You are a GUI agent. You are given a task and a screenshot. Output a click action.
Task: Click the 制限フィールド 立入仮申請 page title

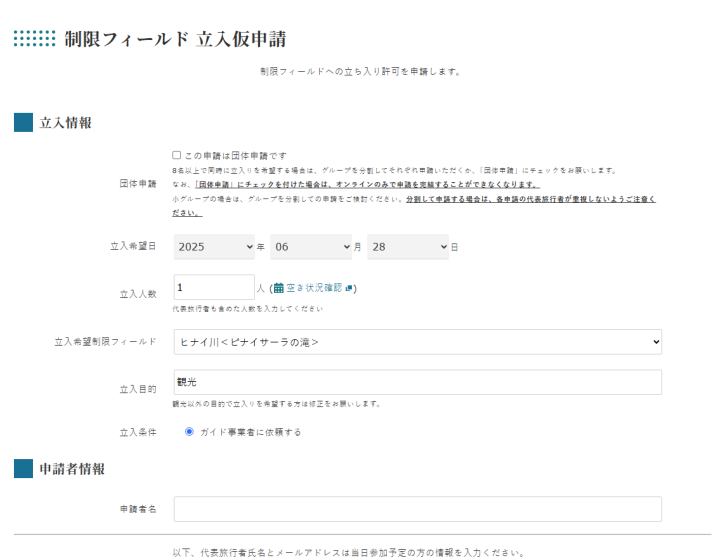pyautogui.click(x=175, y=39)
